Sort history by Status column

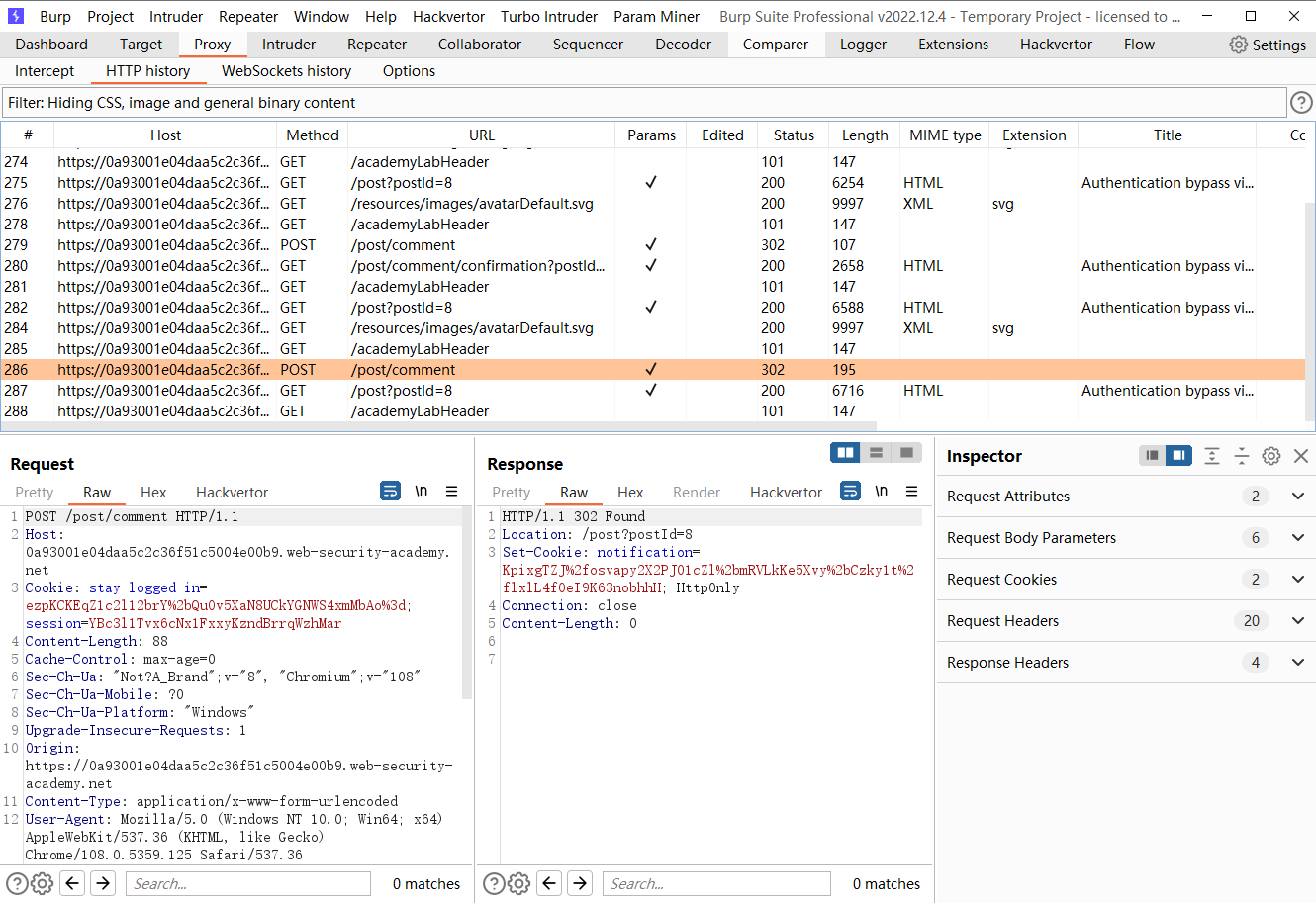[794, 135]
